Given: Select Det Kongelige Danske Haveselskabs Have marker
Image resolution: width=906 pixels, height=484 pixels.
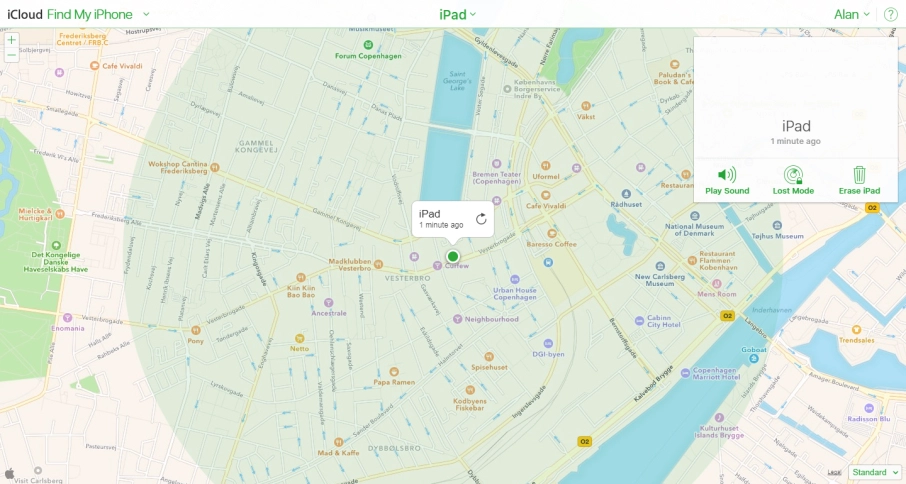Looking at the screenshot, I should pos(56,245).
